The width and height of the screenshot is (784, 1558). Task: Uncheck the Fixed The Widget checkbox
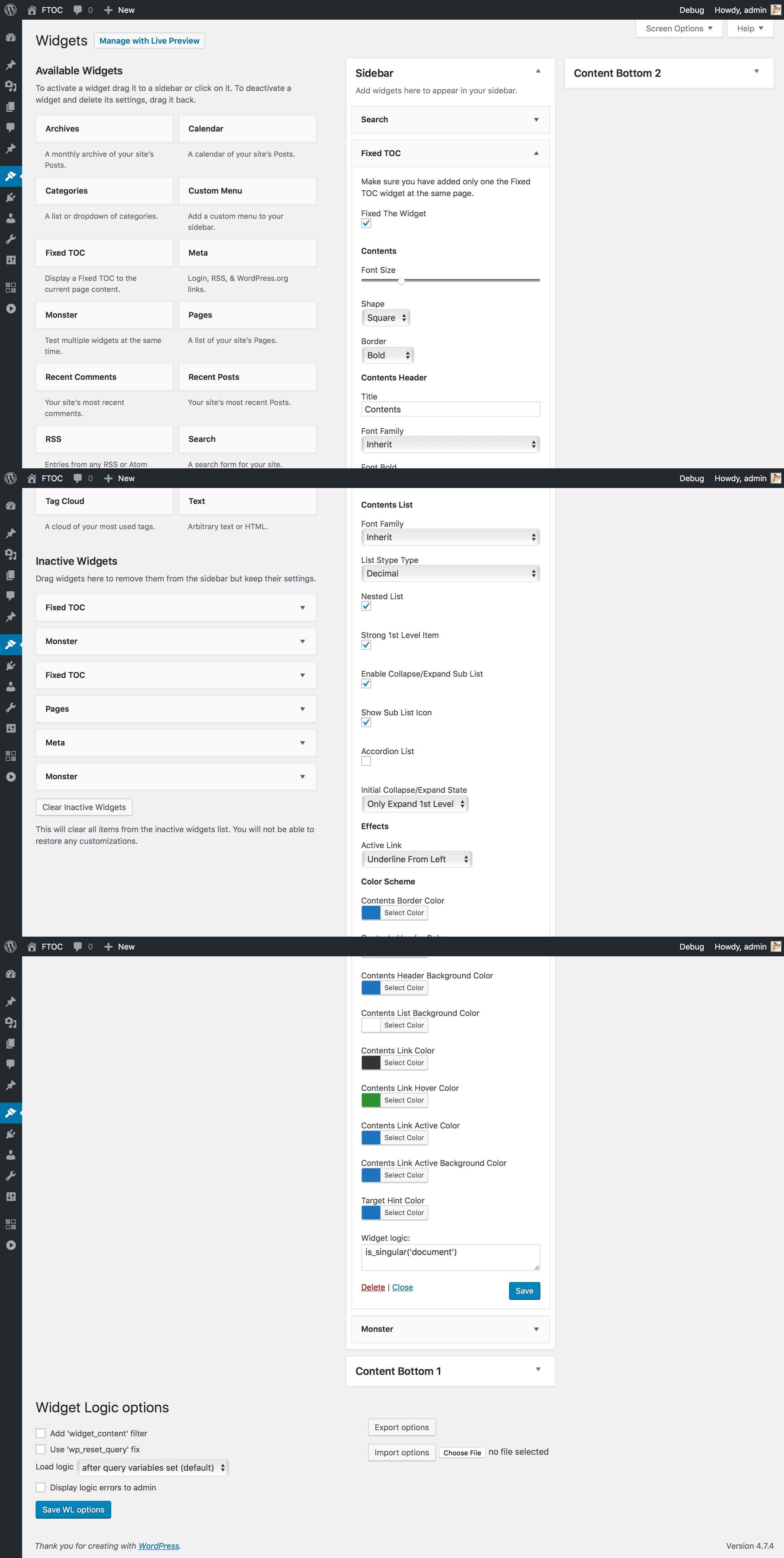[x=366, y=223]
